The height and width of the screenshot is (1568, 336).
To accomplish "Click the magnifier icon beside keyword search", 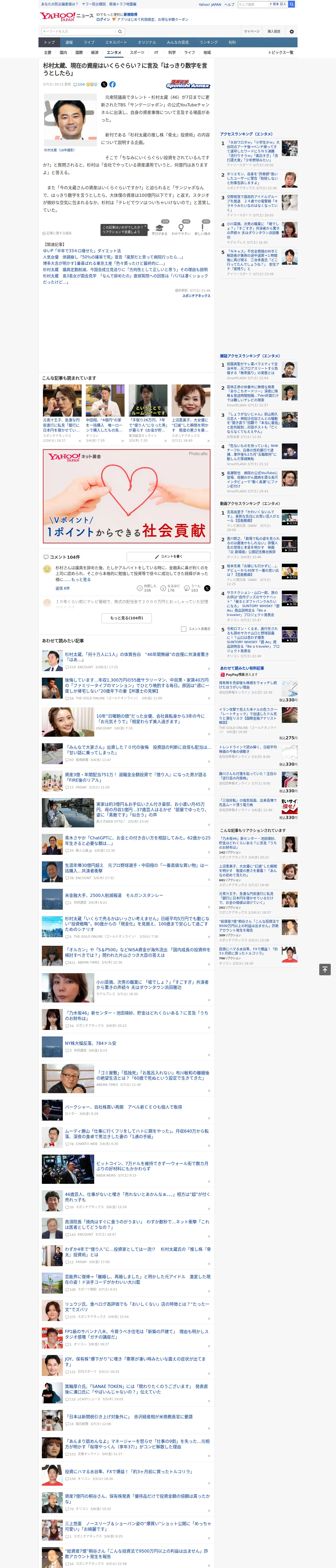I will [x=120, y=31].
